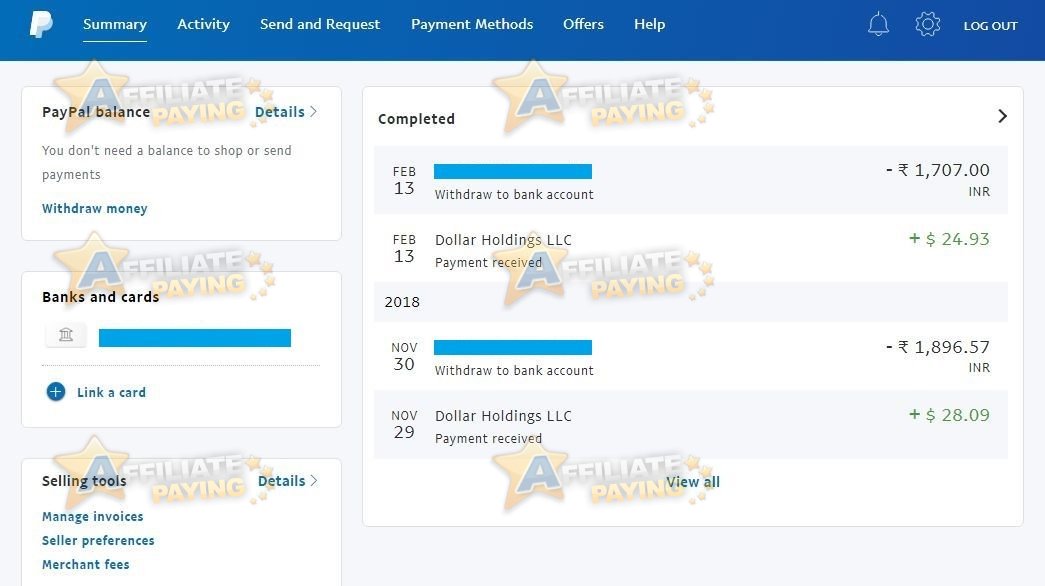Open Feb 13 Dollar Holdings LLC payment
1045x586 pixels.
pyautogui.click(x=690, y=248)
